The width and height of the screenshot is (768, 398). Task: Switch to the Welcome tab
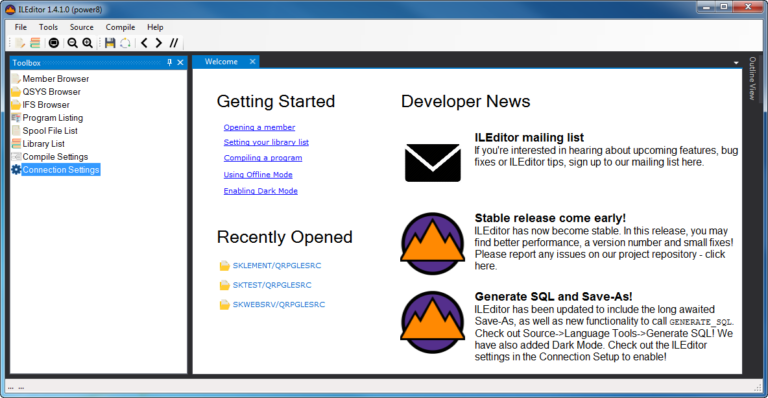pos(221,62)
